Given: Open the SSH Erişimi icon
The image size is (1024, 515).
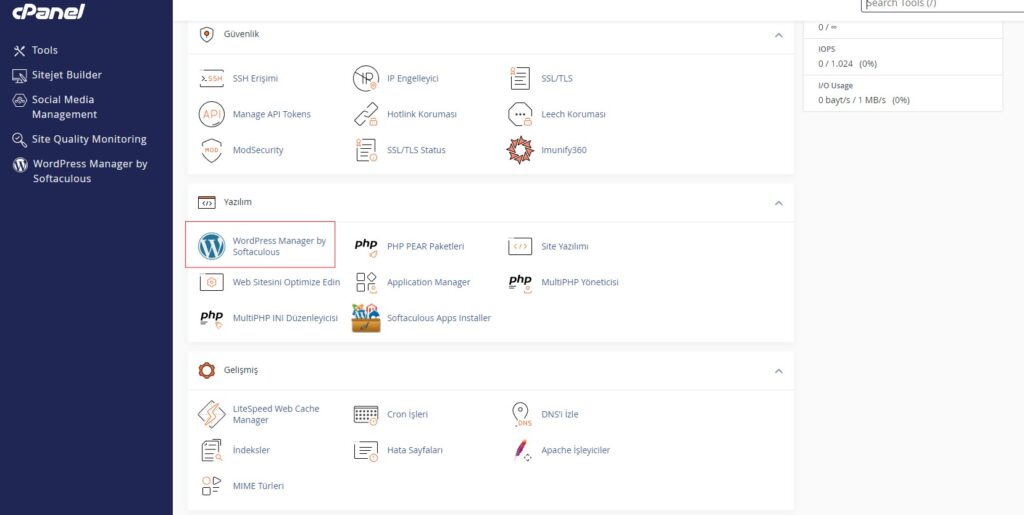Looking at the screenshot, I should pyautogui.click(x=212, y=78).
